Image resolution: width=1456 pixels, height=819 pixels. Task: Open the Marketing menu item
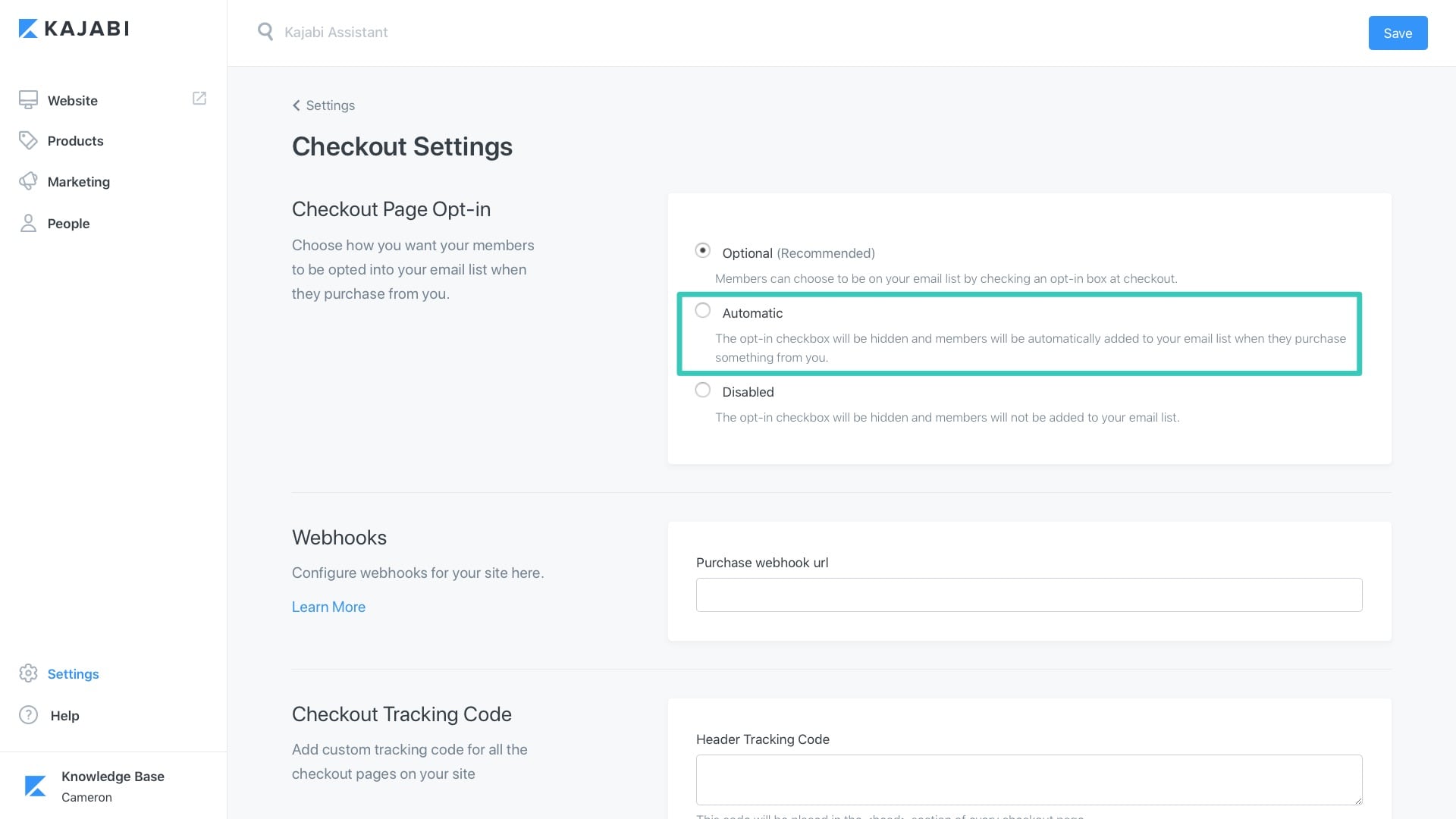pyautogui.click(x=78, y=182)
